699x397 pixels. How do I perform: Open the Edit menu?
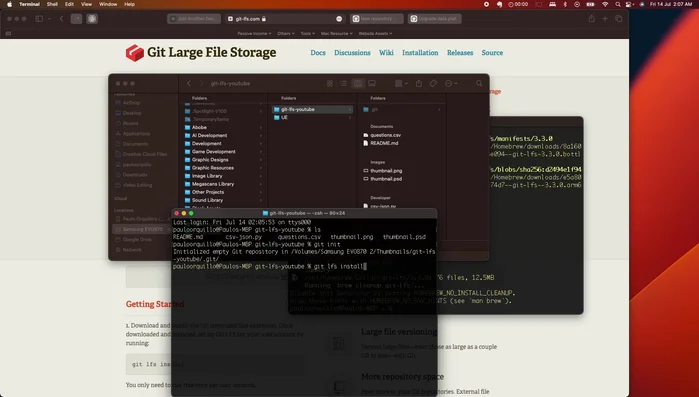tap(69, 4)
